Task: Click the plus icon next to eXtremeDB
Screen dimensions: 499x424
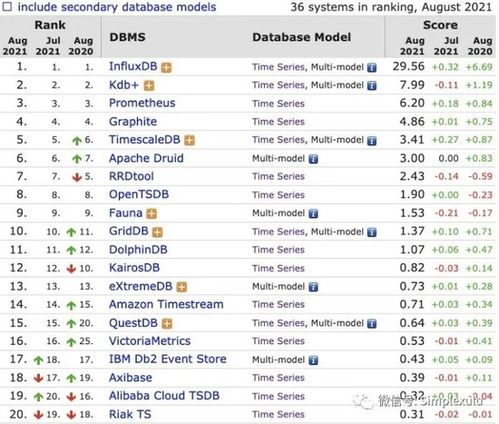Action: [182, 287]
